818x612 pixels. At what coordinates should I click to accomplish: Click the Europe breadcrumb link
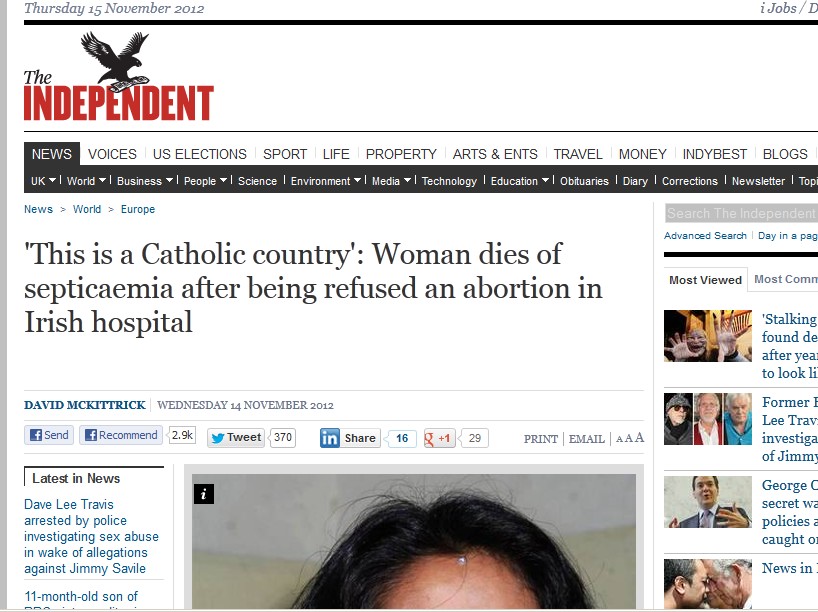click(138, 209)
